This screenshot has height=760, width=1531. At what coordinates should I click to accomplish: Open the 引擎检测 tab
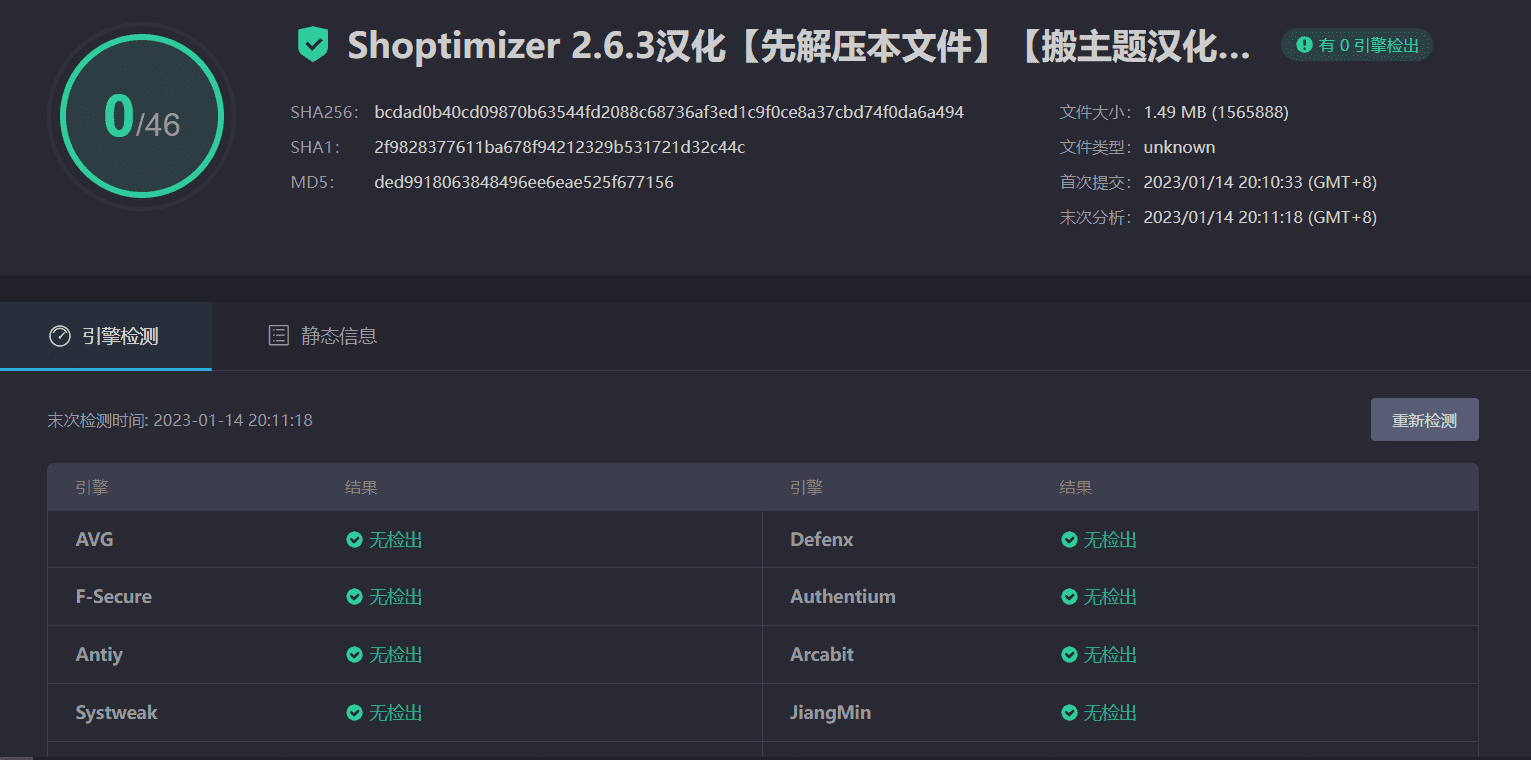pos(106,336)
